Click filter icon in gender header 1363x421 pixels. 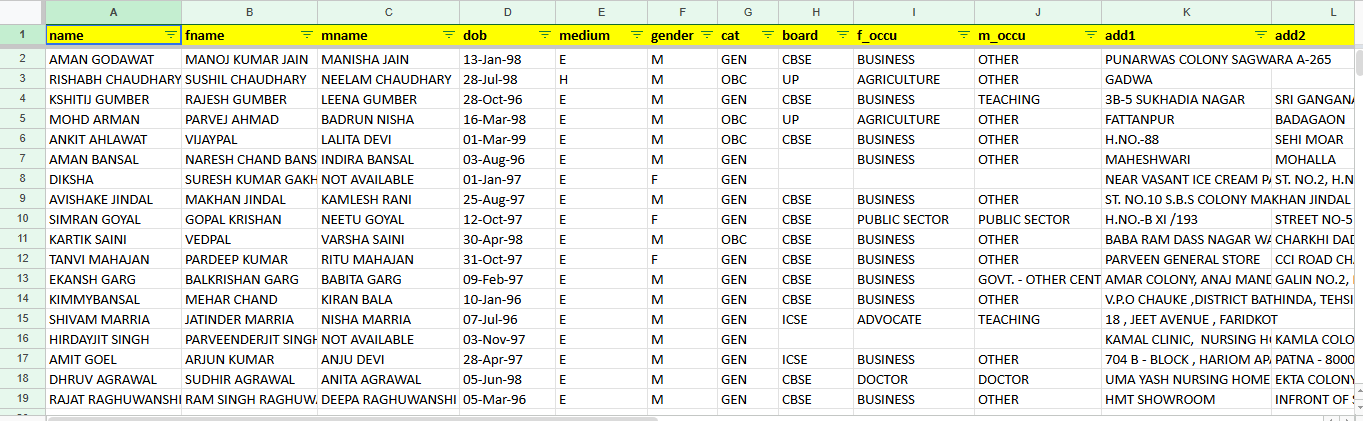pos(706,35)
